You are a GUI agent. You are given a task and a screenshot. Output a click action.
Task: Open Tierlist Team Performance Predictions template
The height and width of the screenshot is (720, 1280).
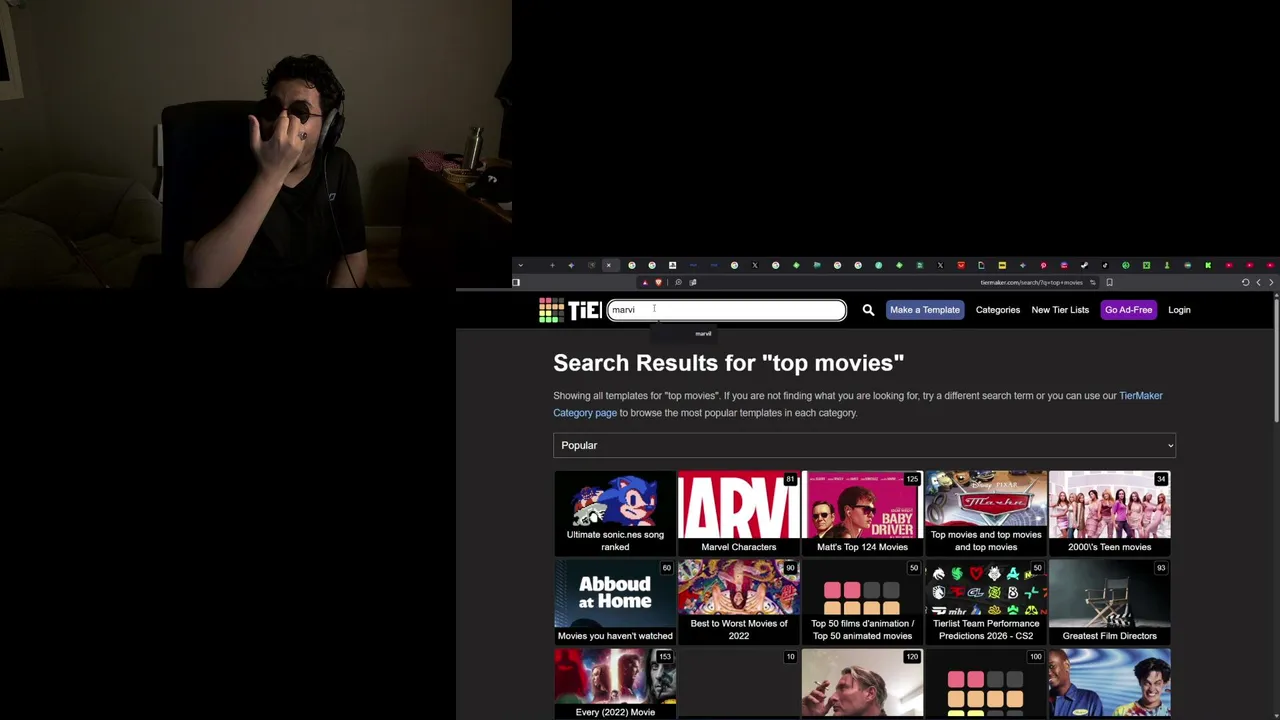pos(986,602)
